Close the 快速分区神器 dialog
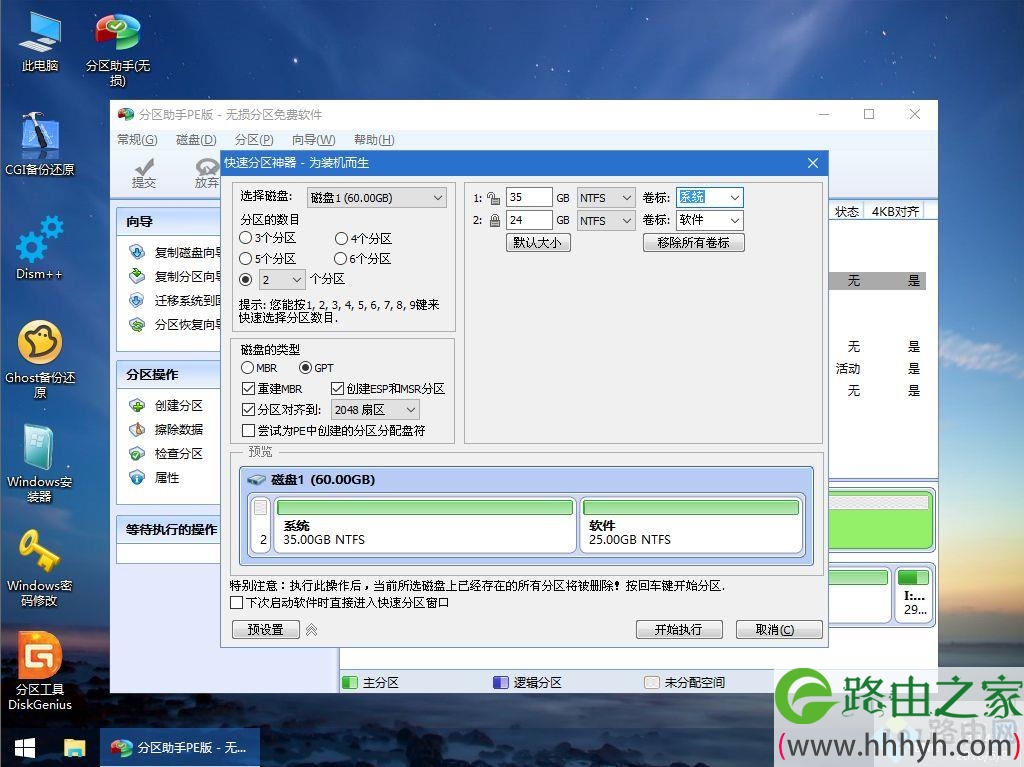Viewport: 1024px width, 767px height. point(813,163)
